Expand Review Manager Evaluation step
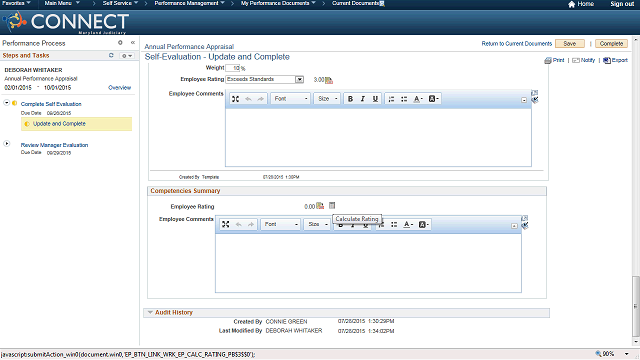Screen dimensions: 640x360 (7, 144)
